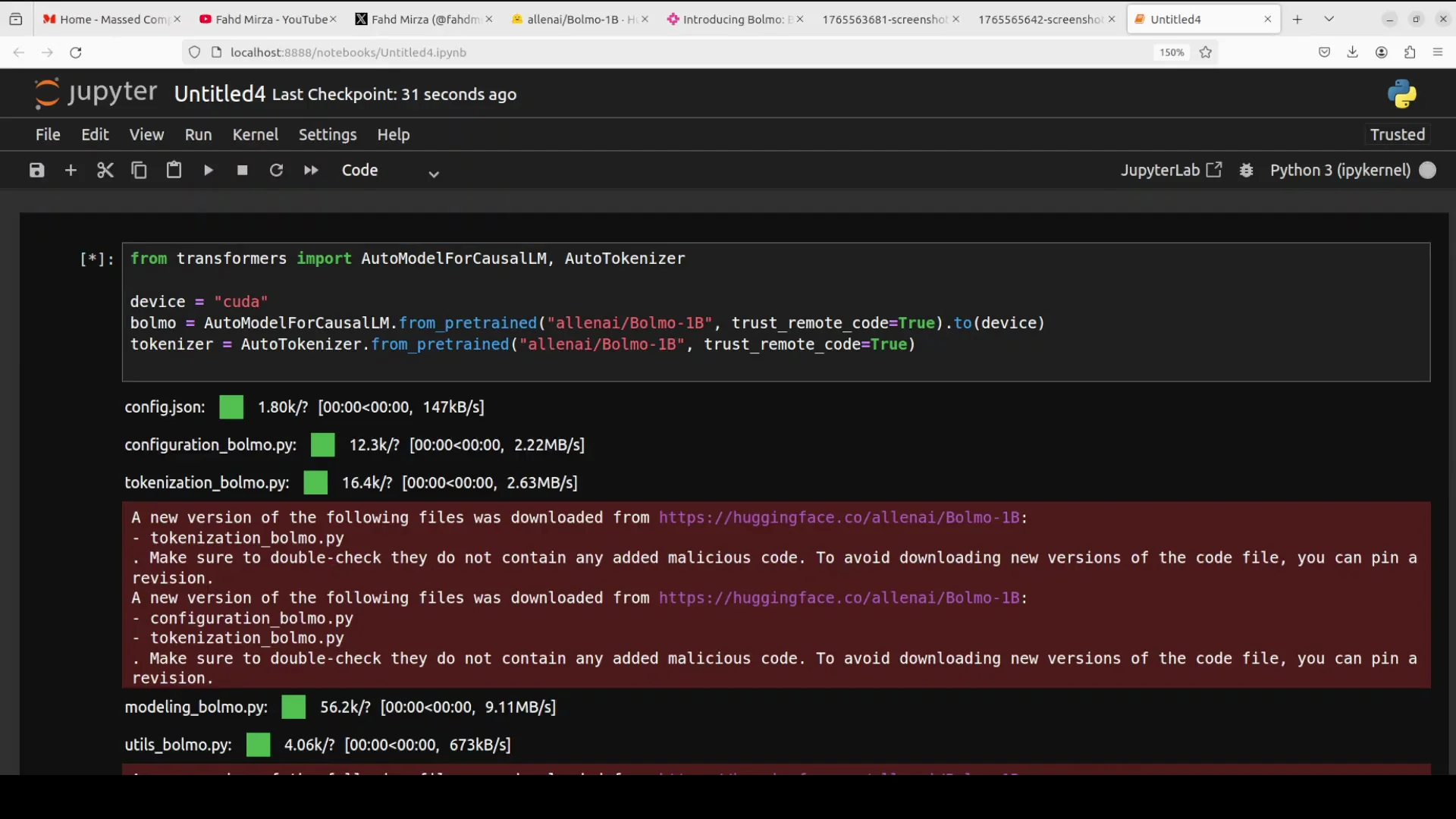1456x819 pixels.
Task: Click Untitled4 title to rename notebook
Action: point(219,94)
